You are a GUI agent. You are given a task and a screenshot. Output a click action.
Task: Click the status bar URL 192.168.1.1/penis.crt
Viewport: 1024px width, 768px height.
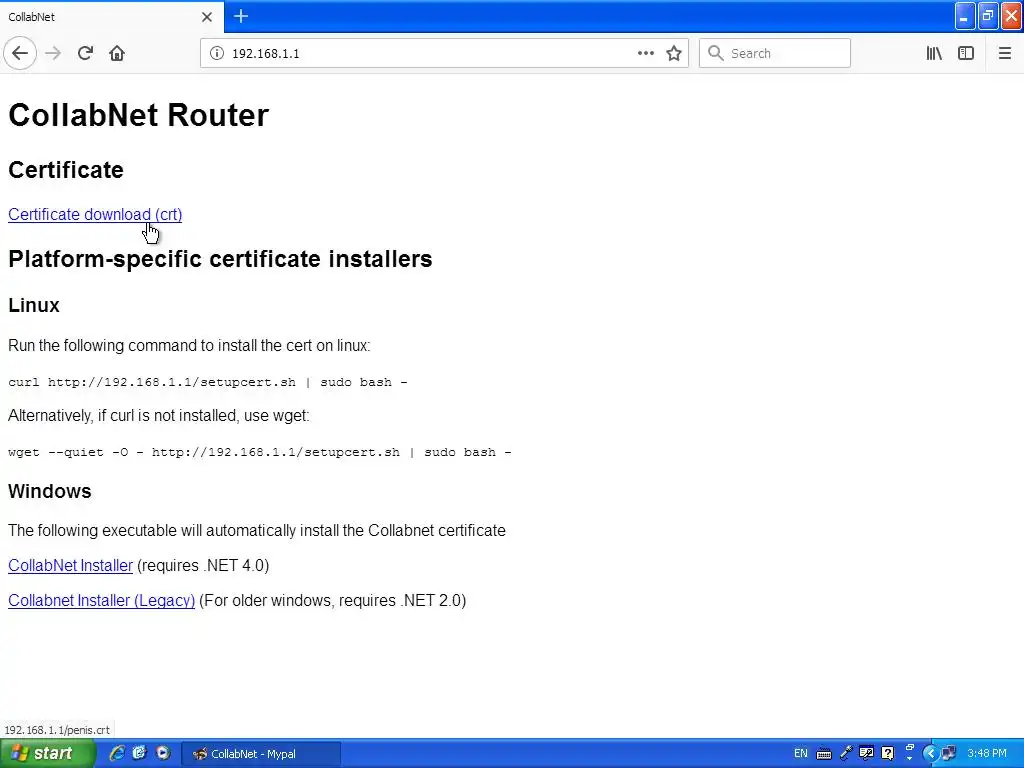[x=57, y=730]
